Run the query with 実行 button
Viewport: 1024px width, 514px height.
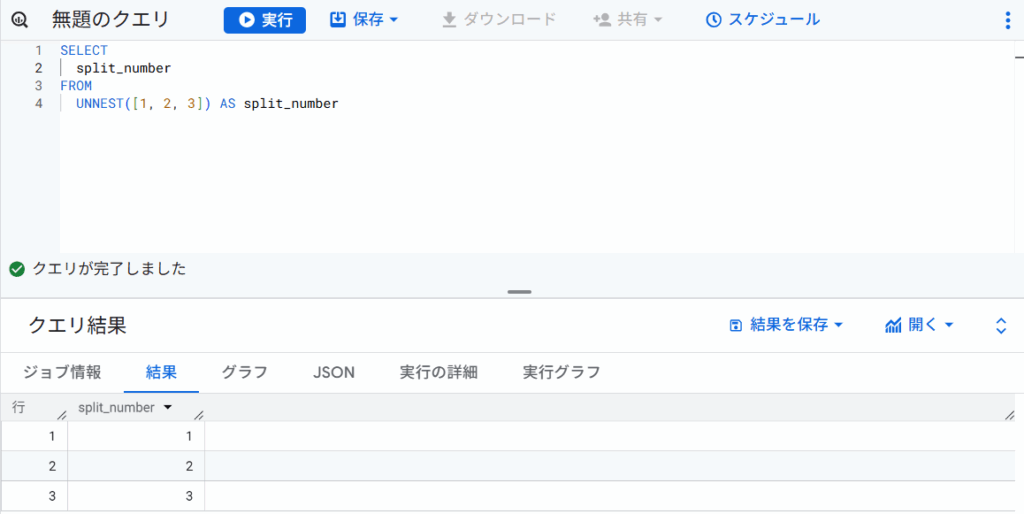(x=264, y=20)
